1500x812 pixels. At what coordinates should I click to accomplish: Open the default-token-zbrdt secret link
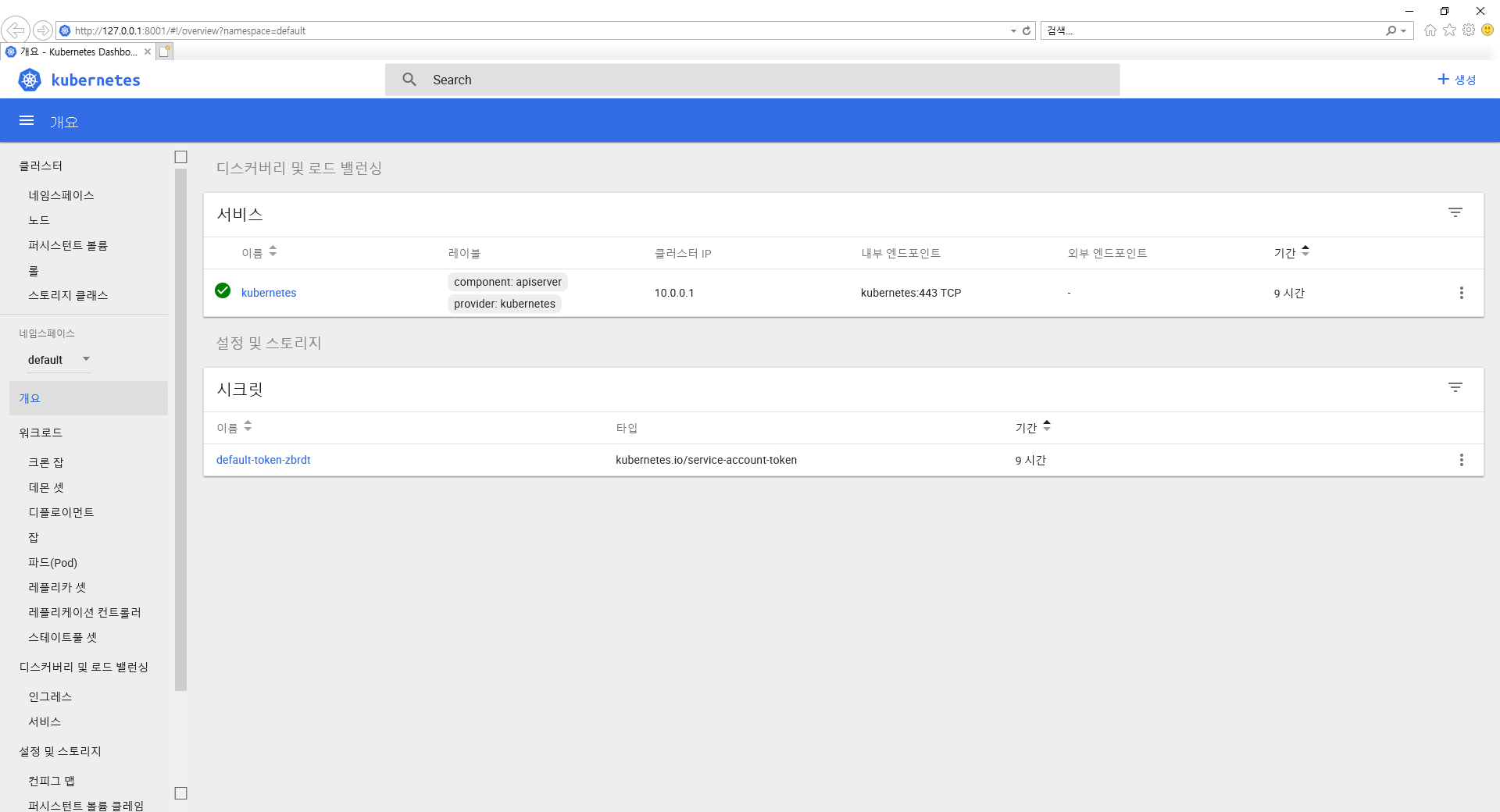[263, 460]
